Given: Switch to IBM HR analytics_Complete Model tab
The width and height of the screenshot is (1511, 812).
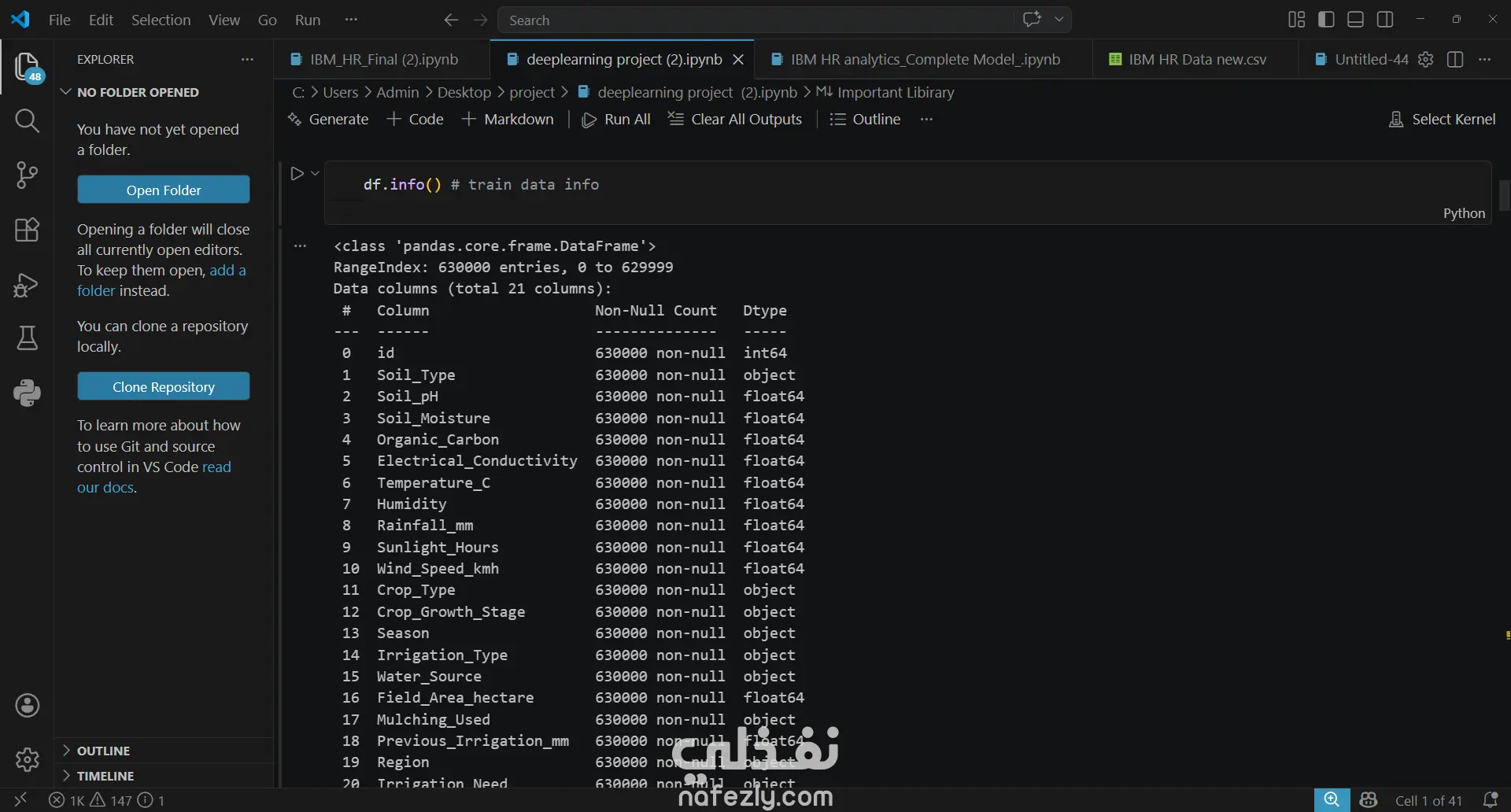Looking at the screenshot, I should [924, 59].
